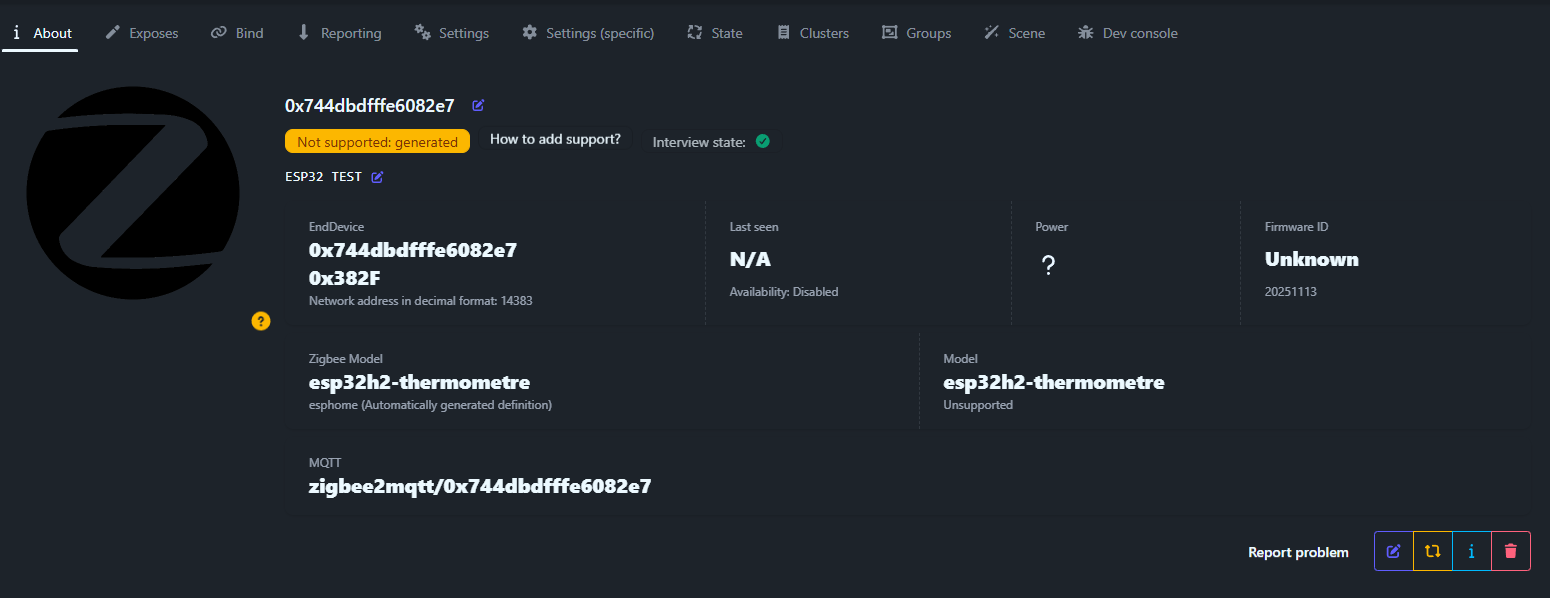This screenshot has height=598, width=1550.
Task: Open the Dev console tab
Action: (x=1127, y=33)
